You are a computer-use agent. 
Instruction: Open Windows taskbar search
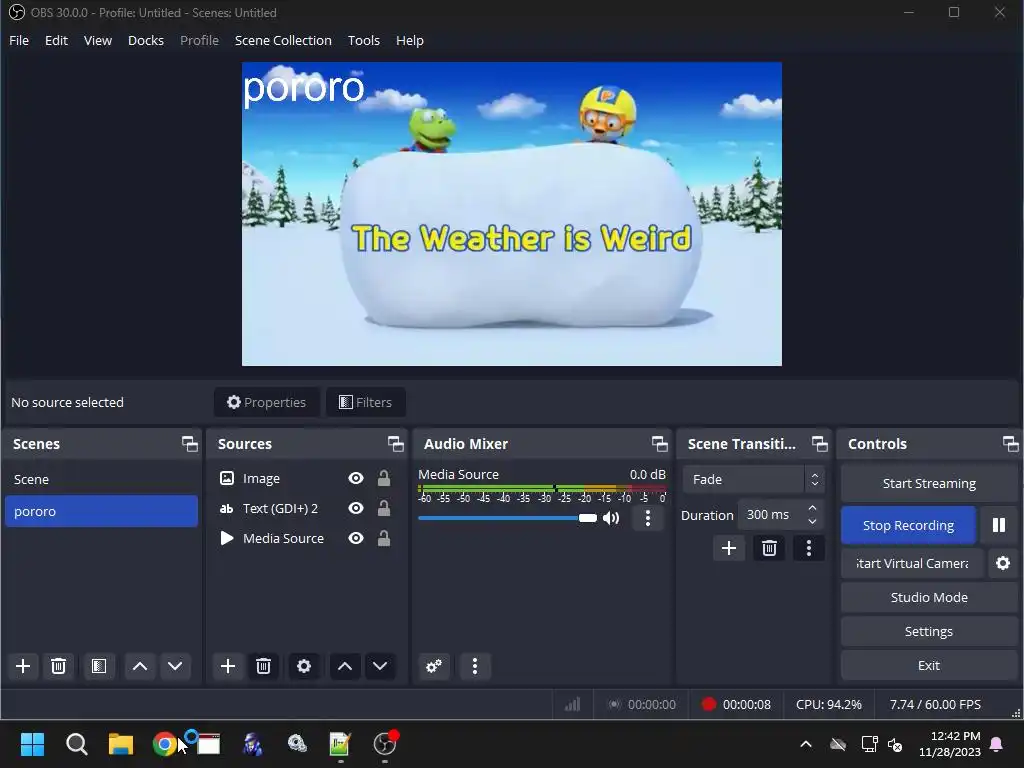(x=76, y=744)
